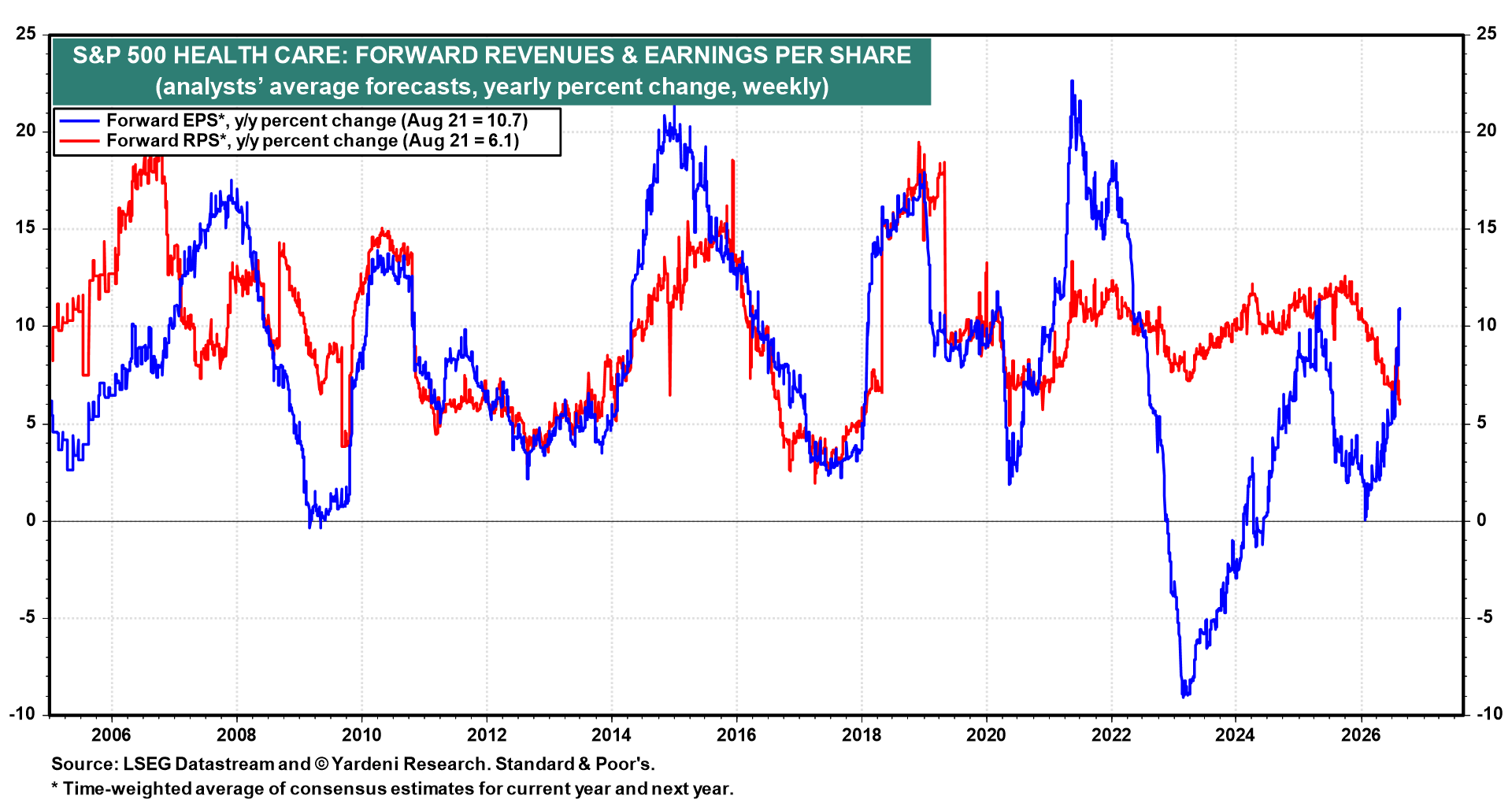1512x803 pixels.
Task: Click the 2026 x-axis label
Action: (1361, 735)
